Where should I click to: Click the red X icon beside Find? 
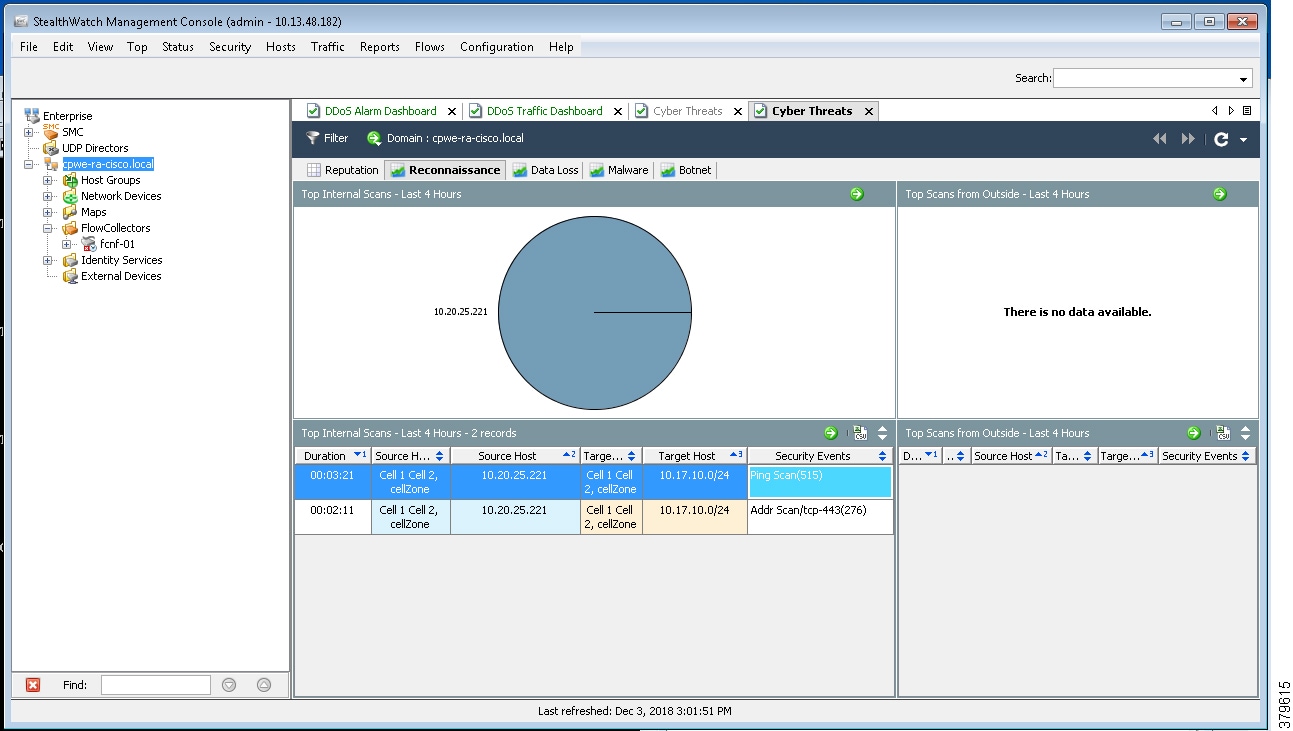click(33, 685)
